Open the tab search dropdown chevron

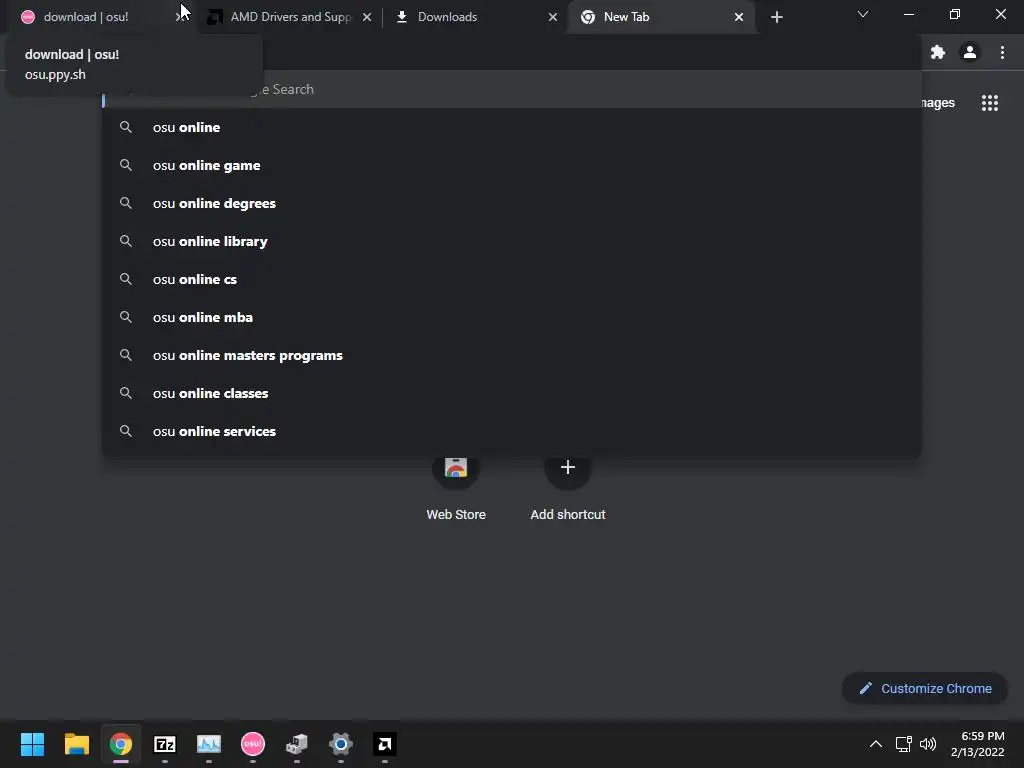(x=863, y=14)
